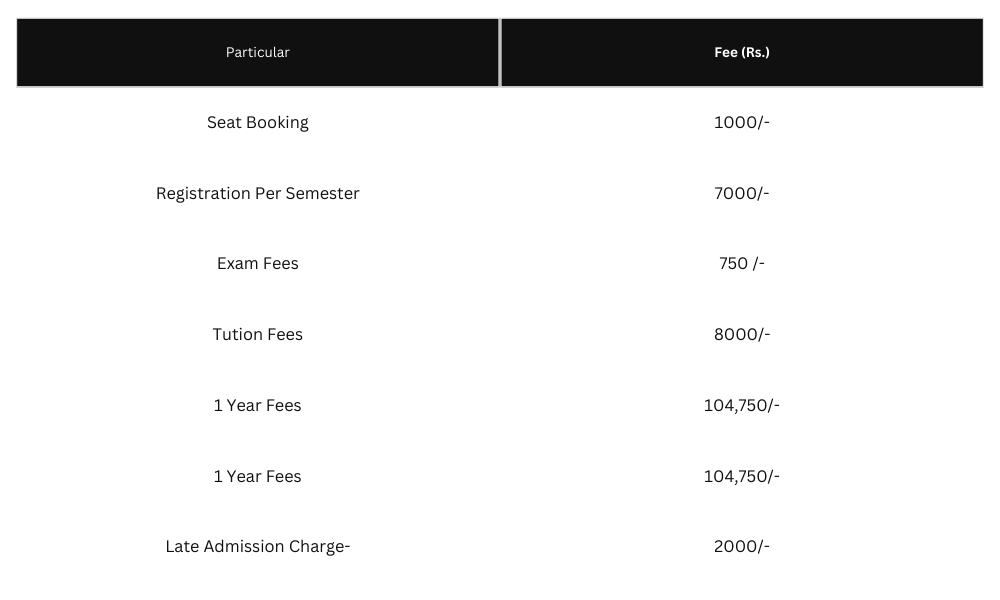Select the first 104,750/- fee value
The image size is (1000, 600).
(x=742, y=406)
